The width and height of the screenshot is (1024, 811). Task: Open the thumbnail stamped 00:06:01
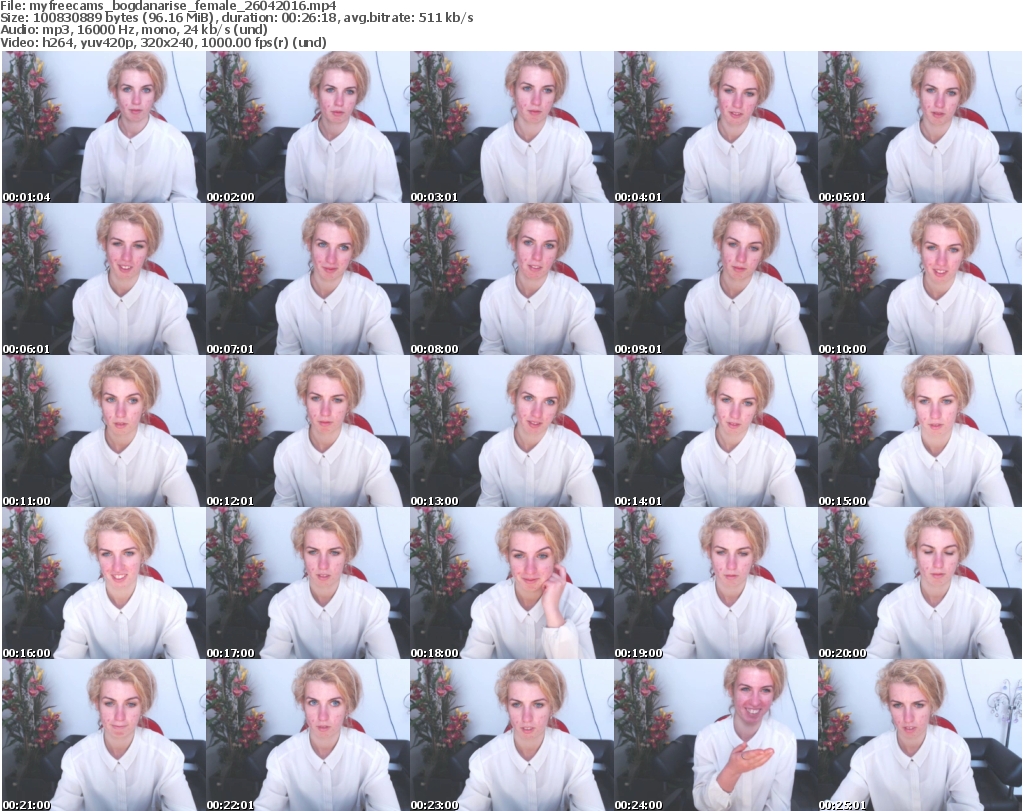pyautogui.click(x=104, y=279)
